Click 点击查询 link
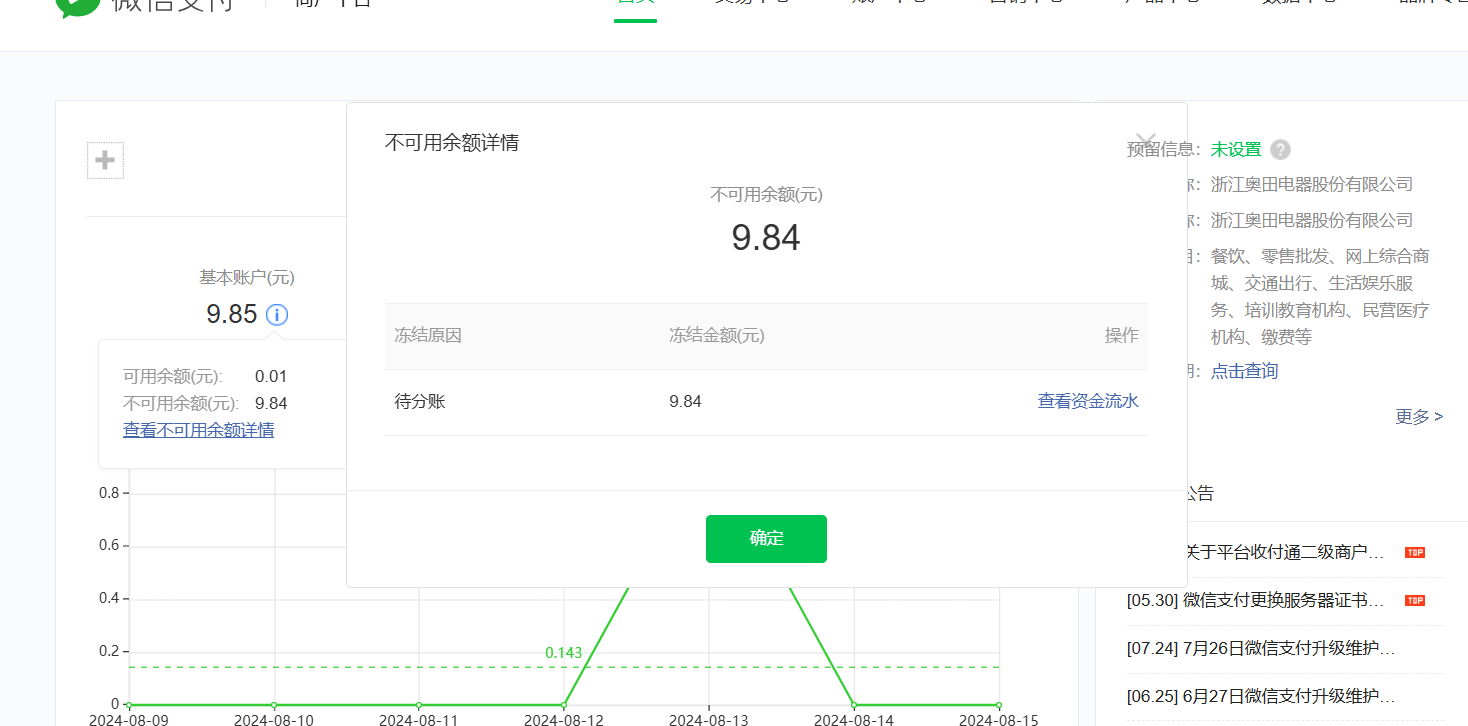The height and width of the screenshot is (726, 1468). pyautogui.click(x=1244, y=371)
